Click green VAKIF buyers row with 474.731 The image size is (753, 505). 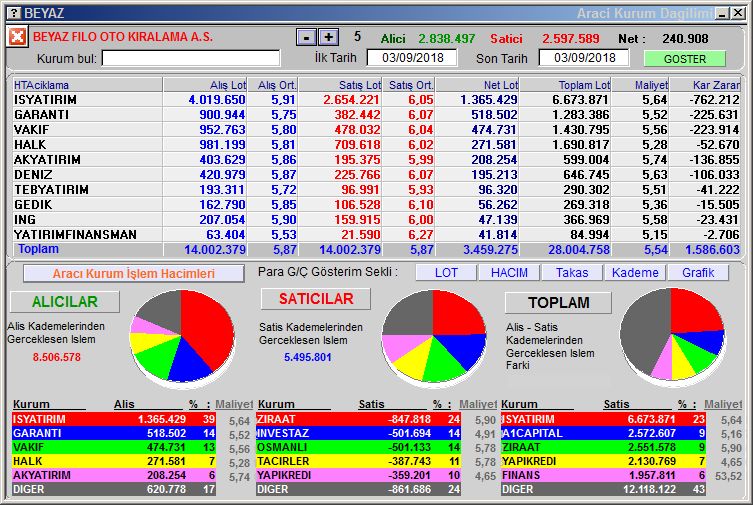pyautogui.click(x=114, y=447)
